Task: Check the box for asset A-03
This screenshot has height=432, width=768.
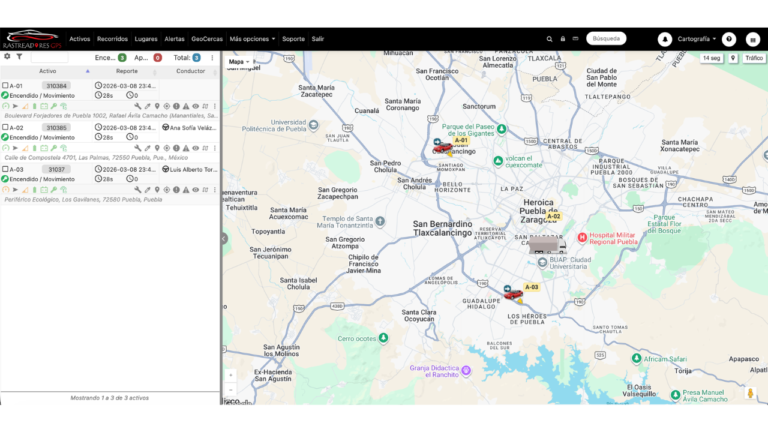Action: pos(5,169)
